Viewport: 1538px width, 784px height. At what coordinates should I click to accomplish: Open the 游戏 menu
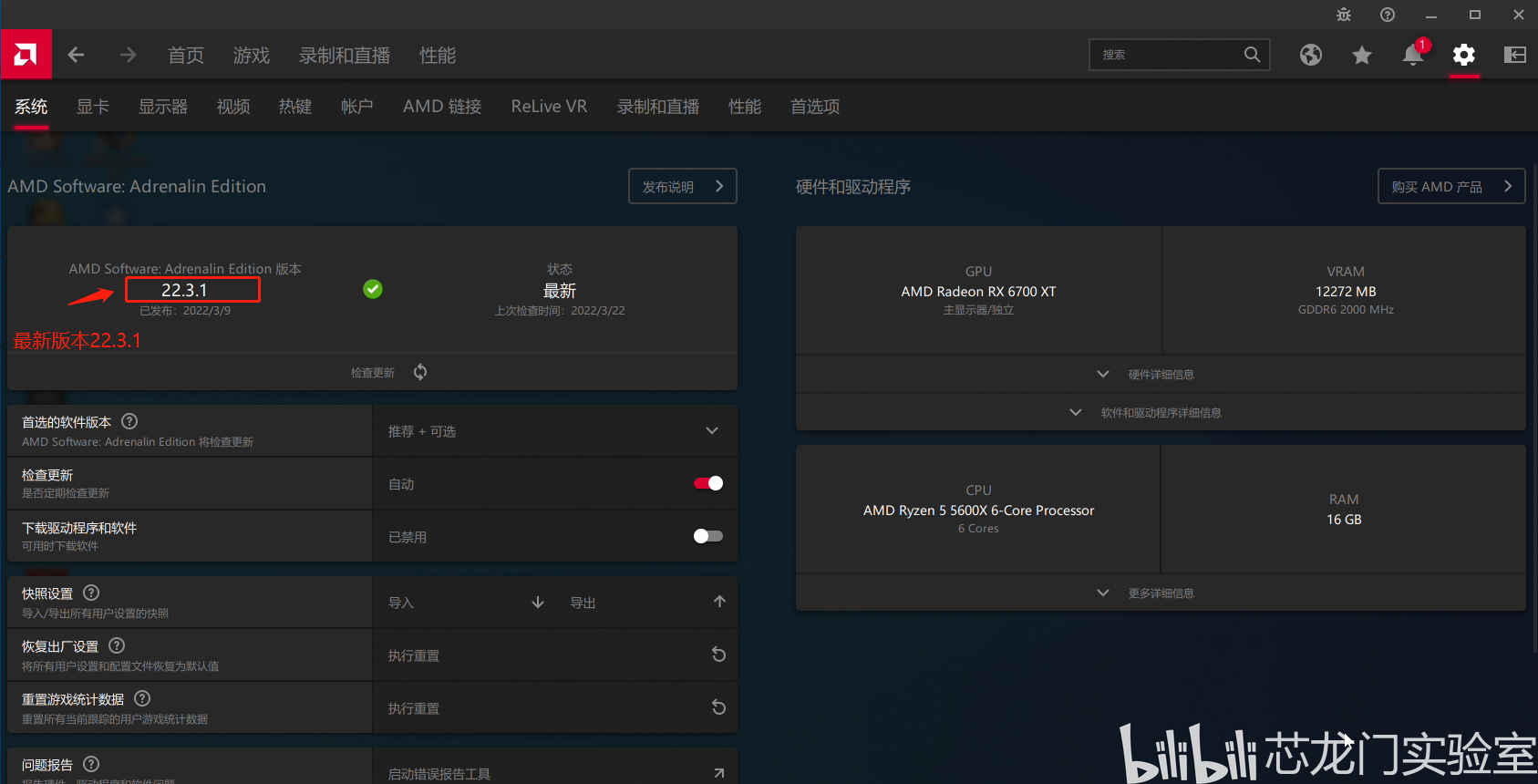tap(252, 56)
